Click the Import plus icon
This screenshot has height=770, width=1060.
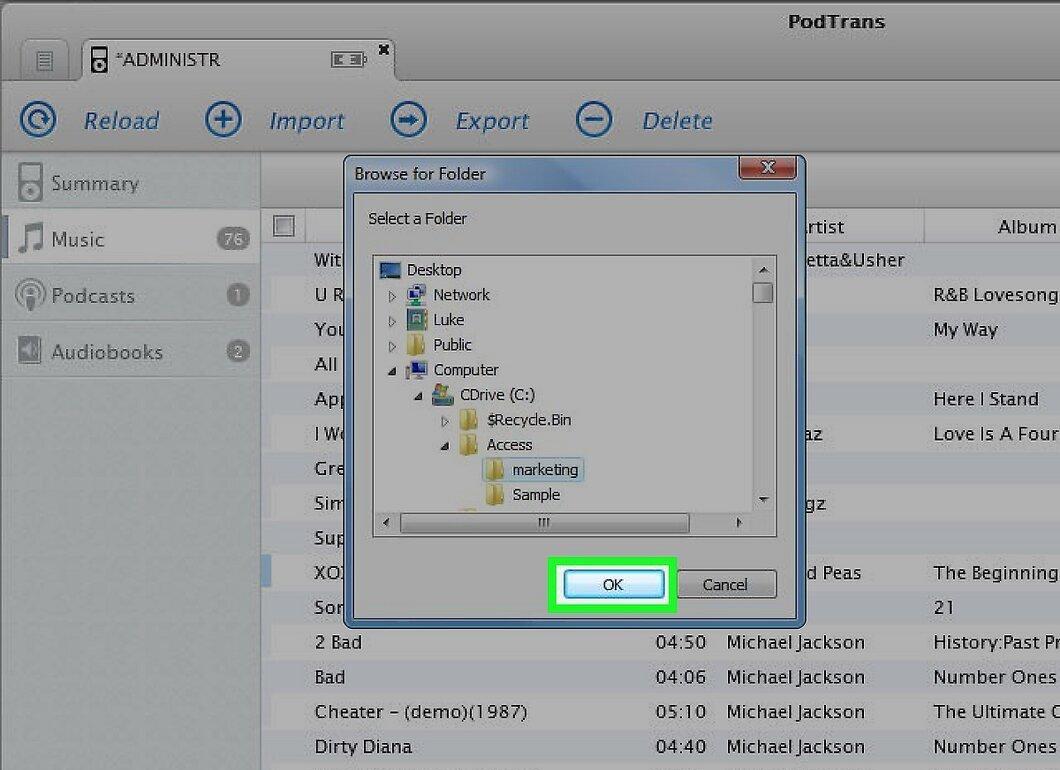coord(223,120)
